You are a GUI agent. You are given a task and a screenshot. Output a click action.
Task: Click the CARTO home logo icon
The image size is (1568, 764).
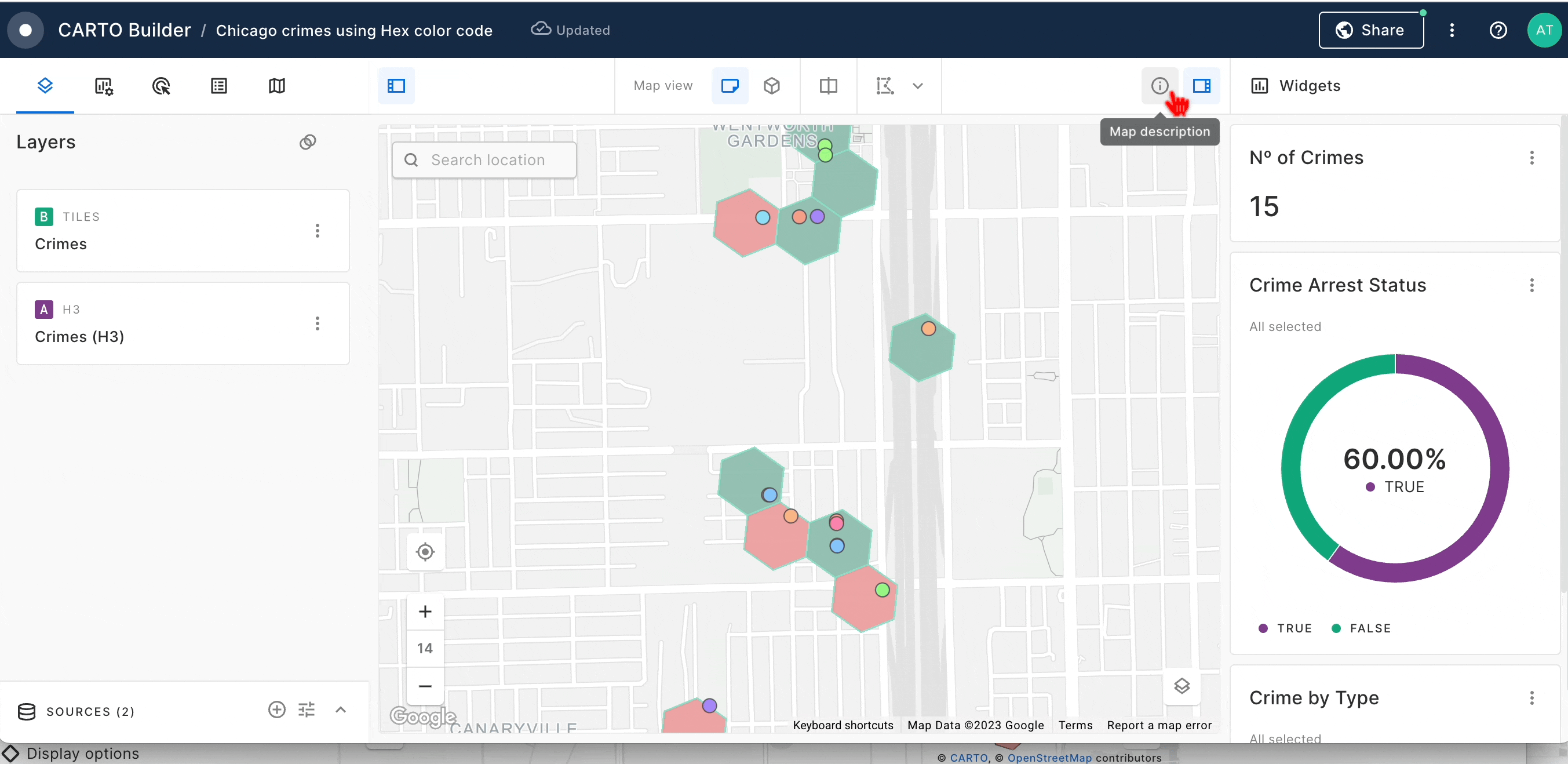[25, 30]
